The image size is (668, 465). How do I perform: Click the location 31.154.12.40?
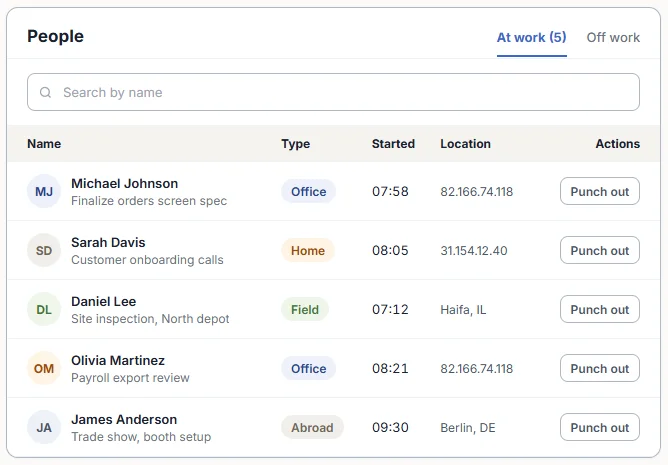(474, 251)
